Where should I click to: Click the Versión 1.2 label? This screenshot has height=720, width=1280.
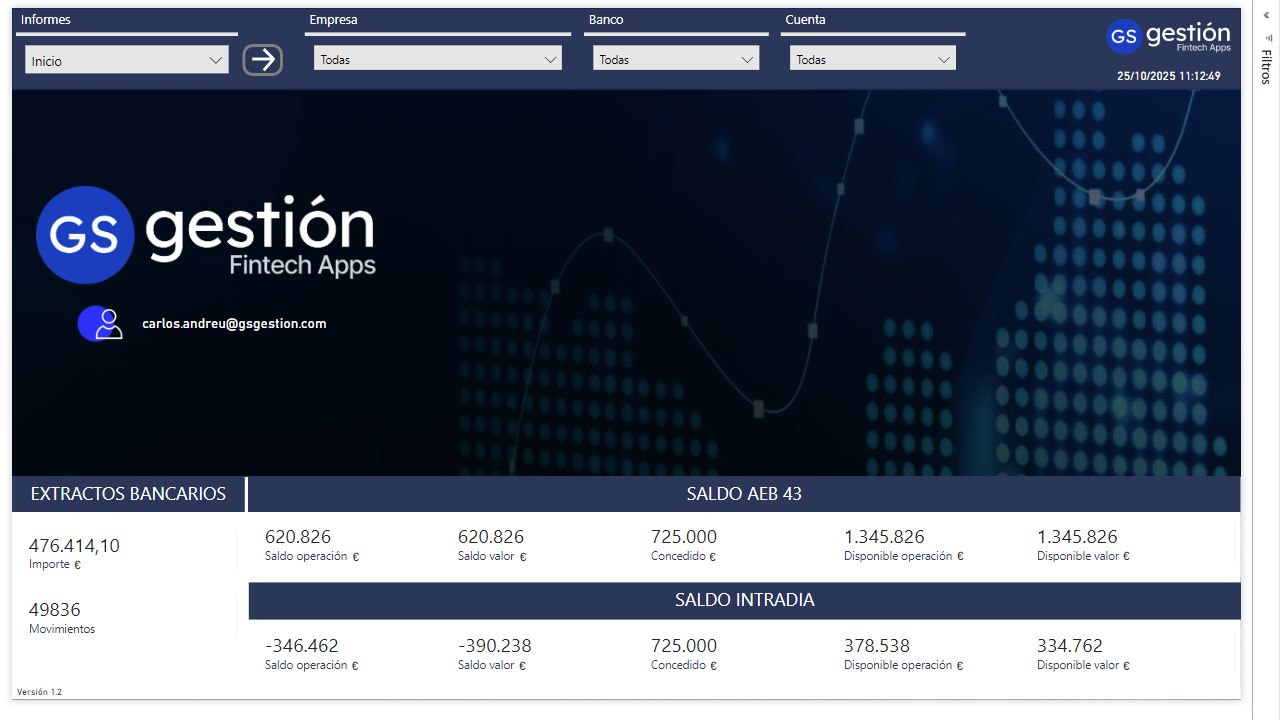pyautogui.click(x=39, y=692)
